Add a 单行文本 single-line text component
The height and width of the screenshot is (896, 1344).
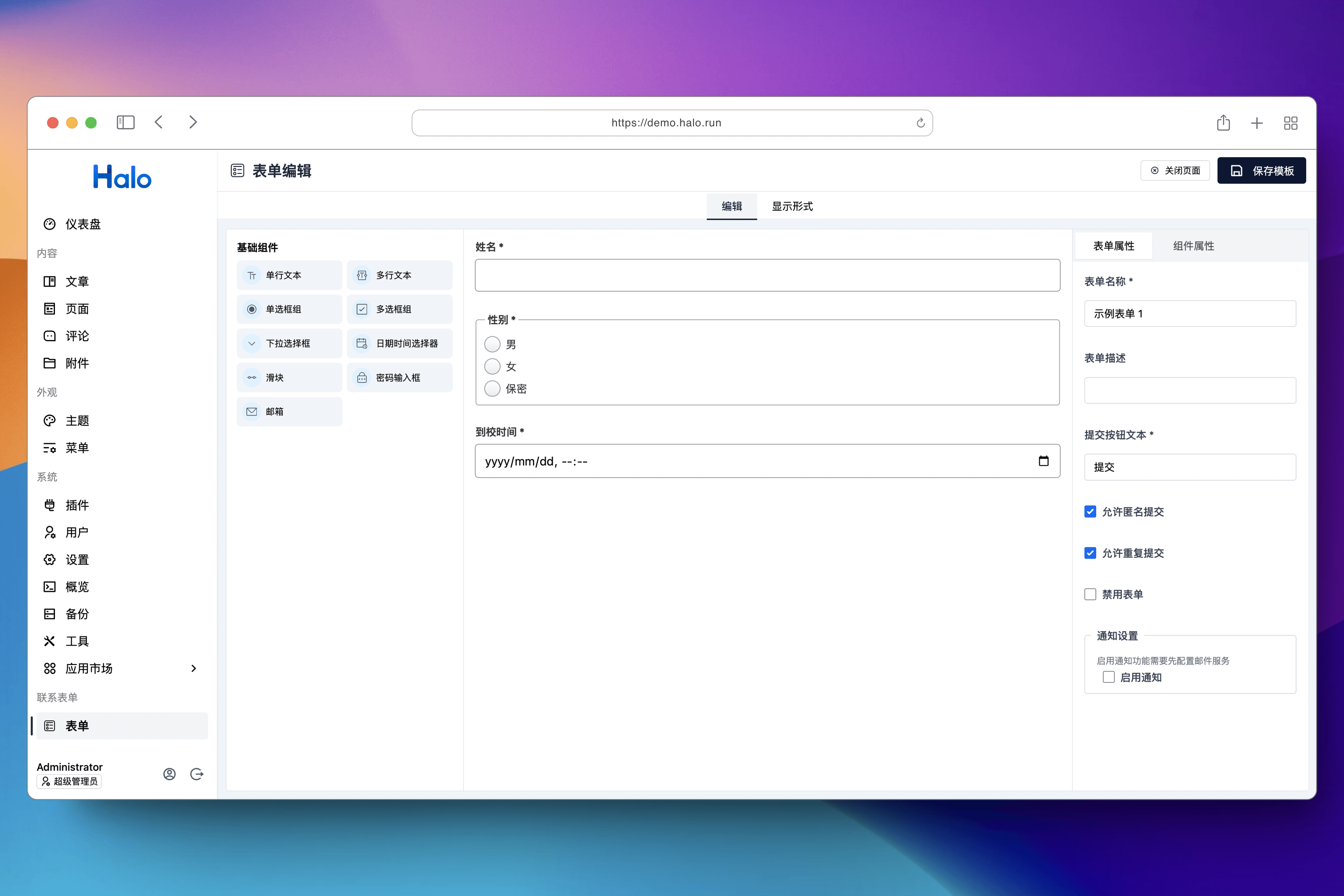pyautogui.click(x=289, y=275)
